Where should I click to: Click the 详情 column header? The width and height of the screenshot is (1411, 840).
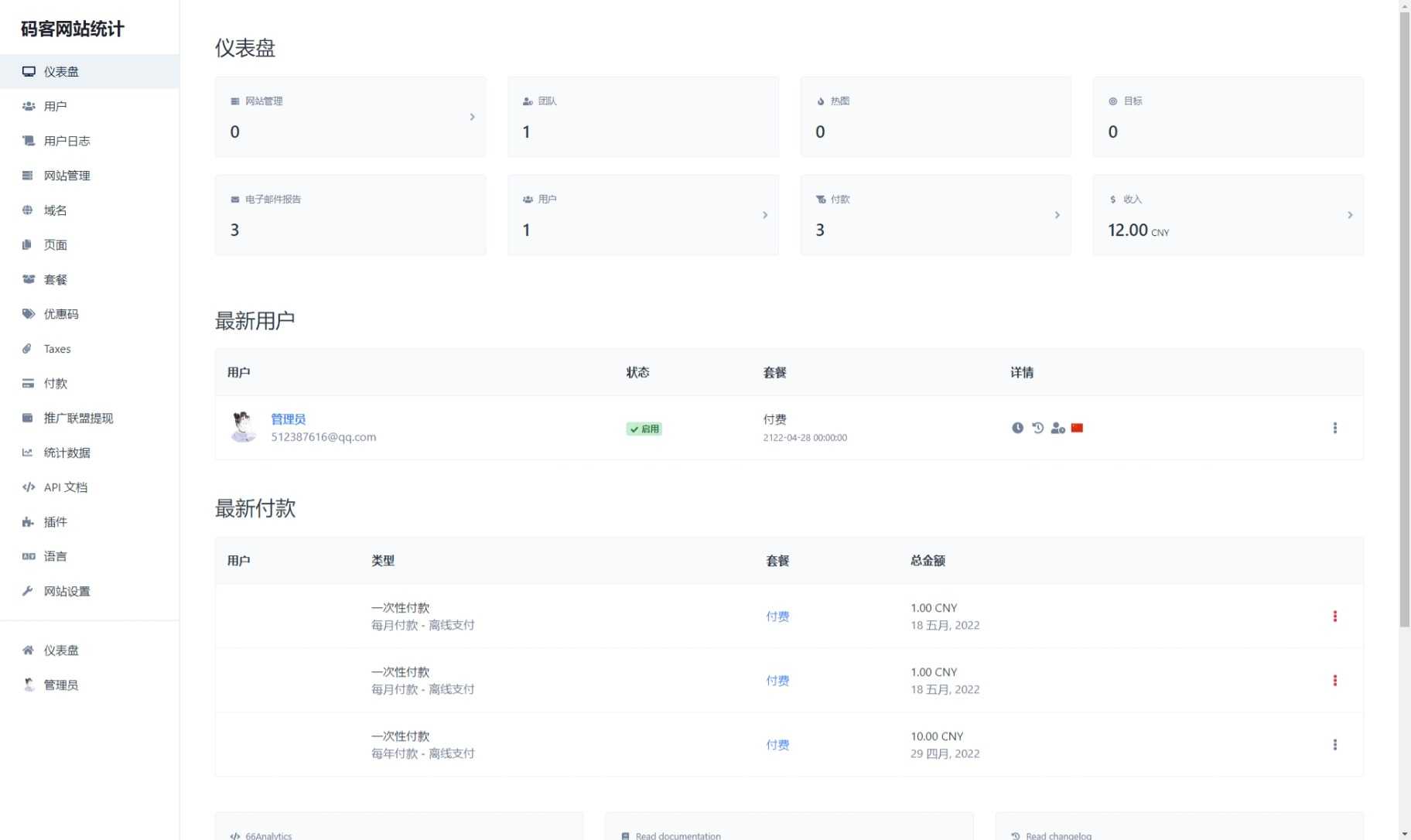[x=1022, y=373]
